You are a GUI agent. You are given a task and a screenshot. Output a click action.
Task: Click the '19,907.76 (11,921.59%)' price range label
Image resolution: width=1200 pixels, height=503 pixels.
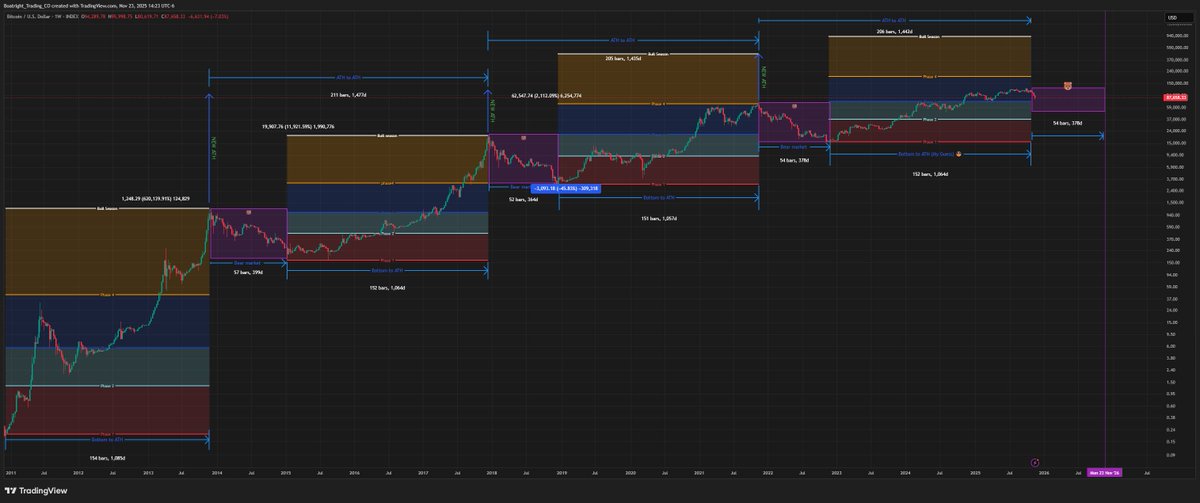coord(296,127)
